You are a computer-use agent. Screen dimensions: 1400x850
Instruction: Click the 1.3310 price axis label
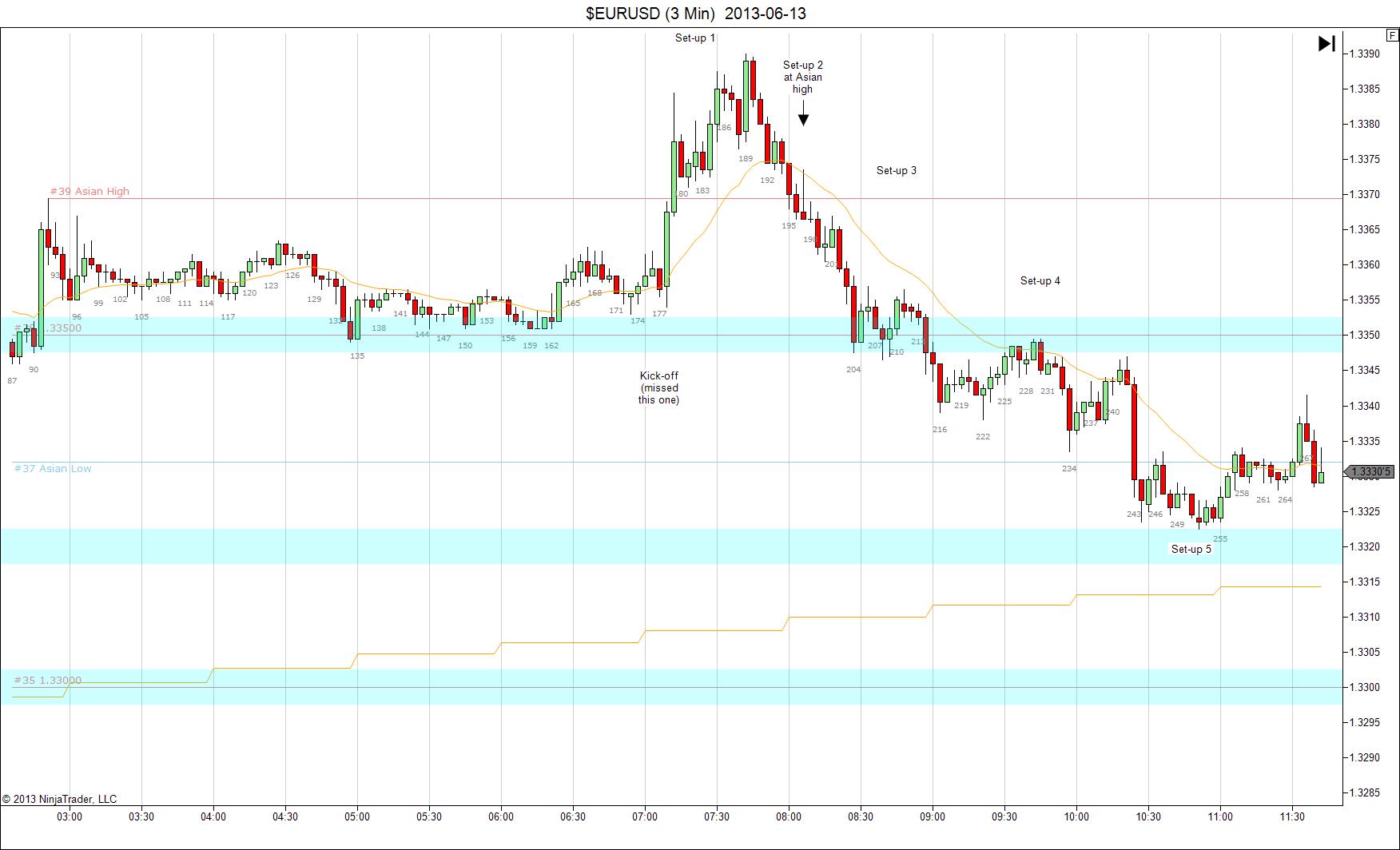tap(1364, 617)
